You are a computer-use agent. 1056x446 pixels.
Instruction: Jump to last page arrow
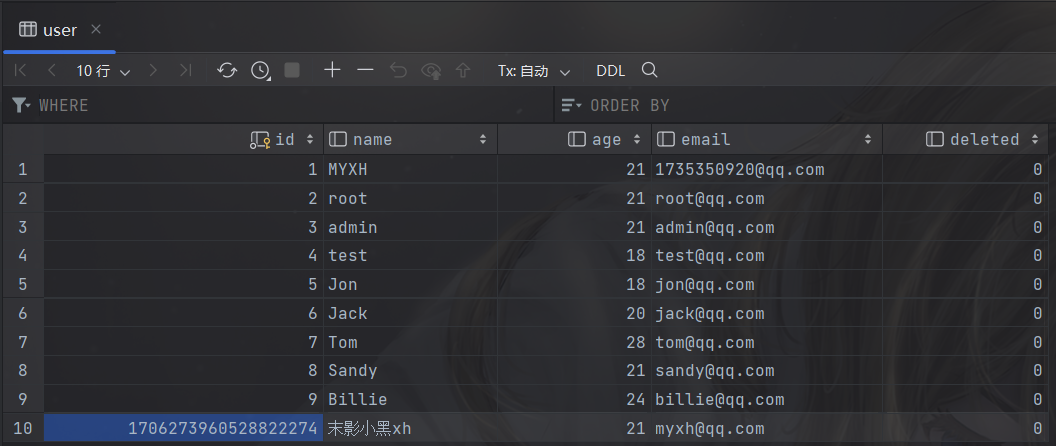pos(186,71)
